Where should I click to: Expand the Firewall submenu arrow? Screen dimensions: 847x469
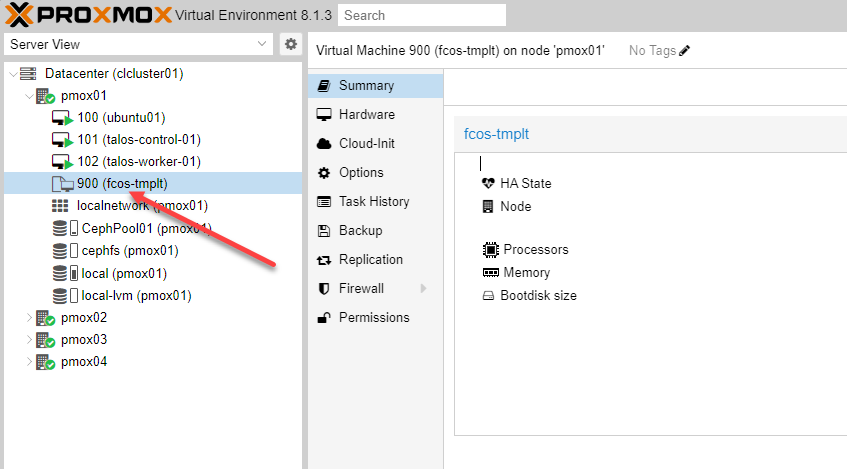click(x=423, y=289)
